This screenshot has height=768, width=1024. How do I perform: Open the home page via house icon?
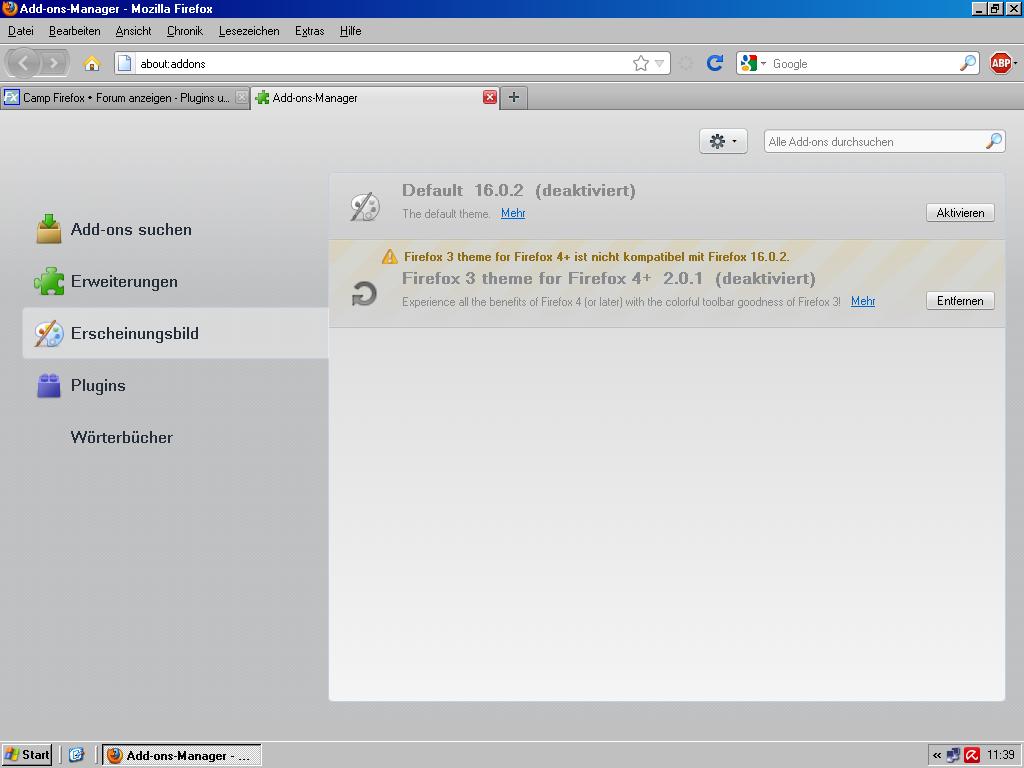(x=92, y=63)
